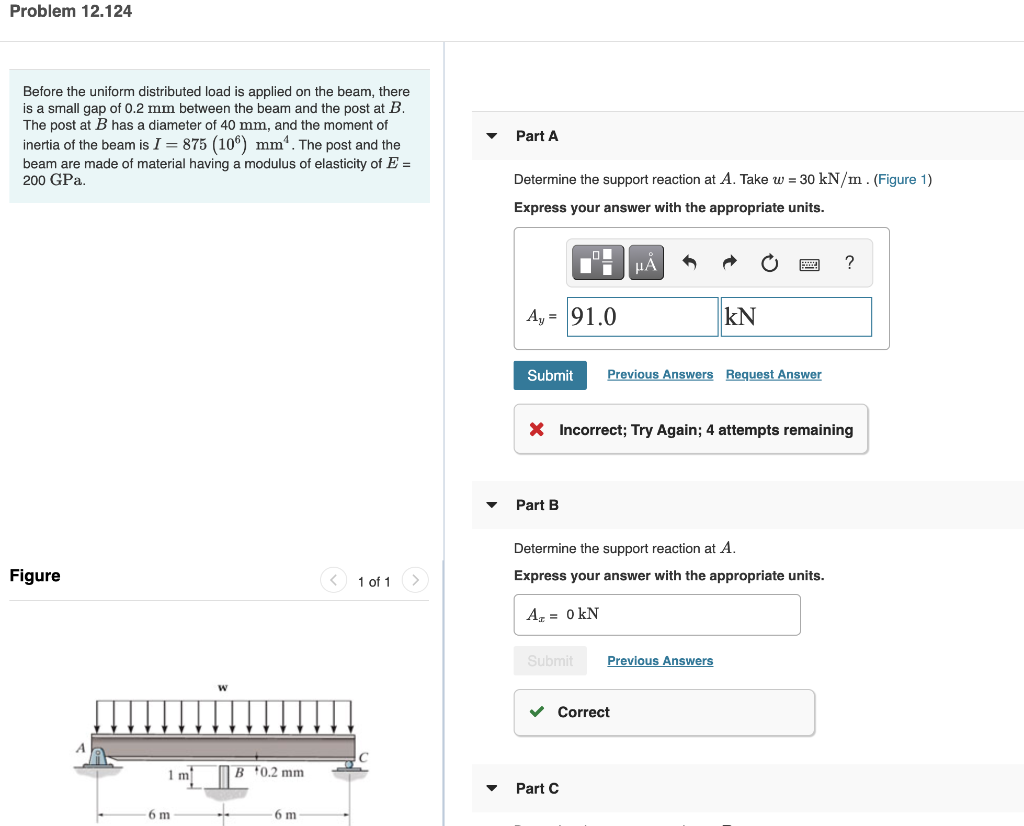Expand the Part C section
Image resolution: width=1024 pixels, height=826 pixels.
tap(491, 788)
